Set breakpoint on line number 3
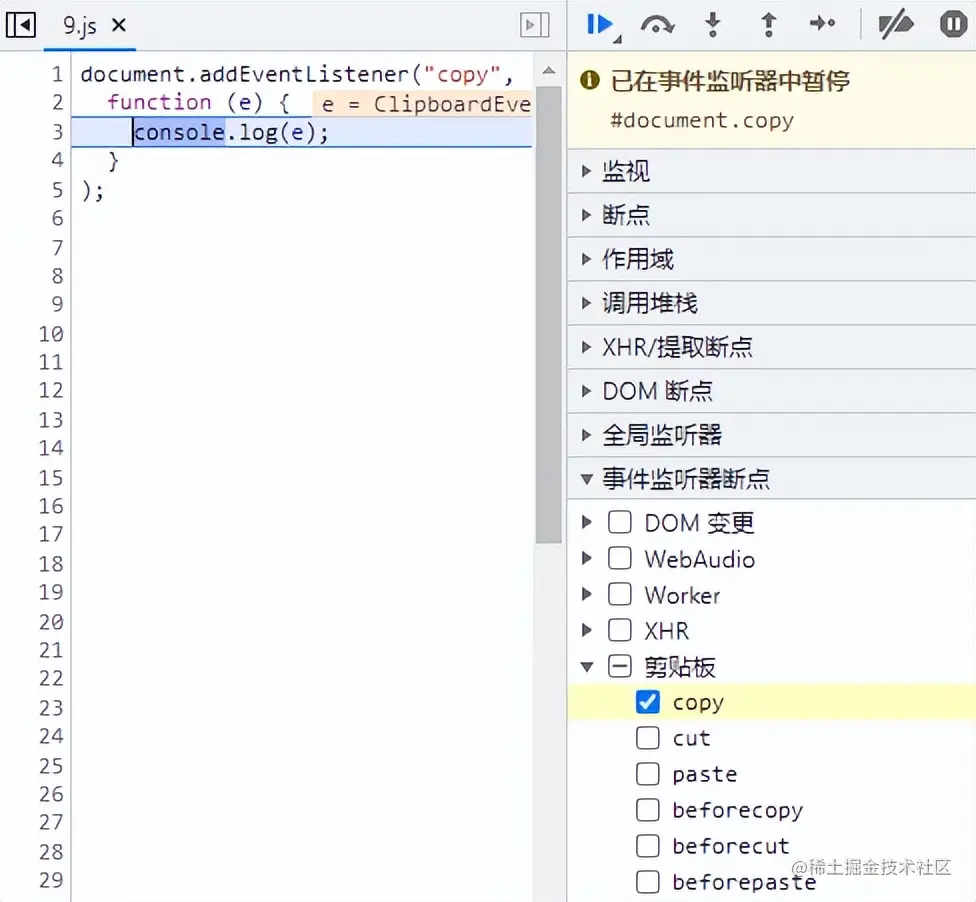976x902 pixels. tap(57, 132)
